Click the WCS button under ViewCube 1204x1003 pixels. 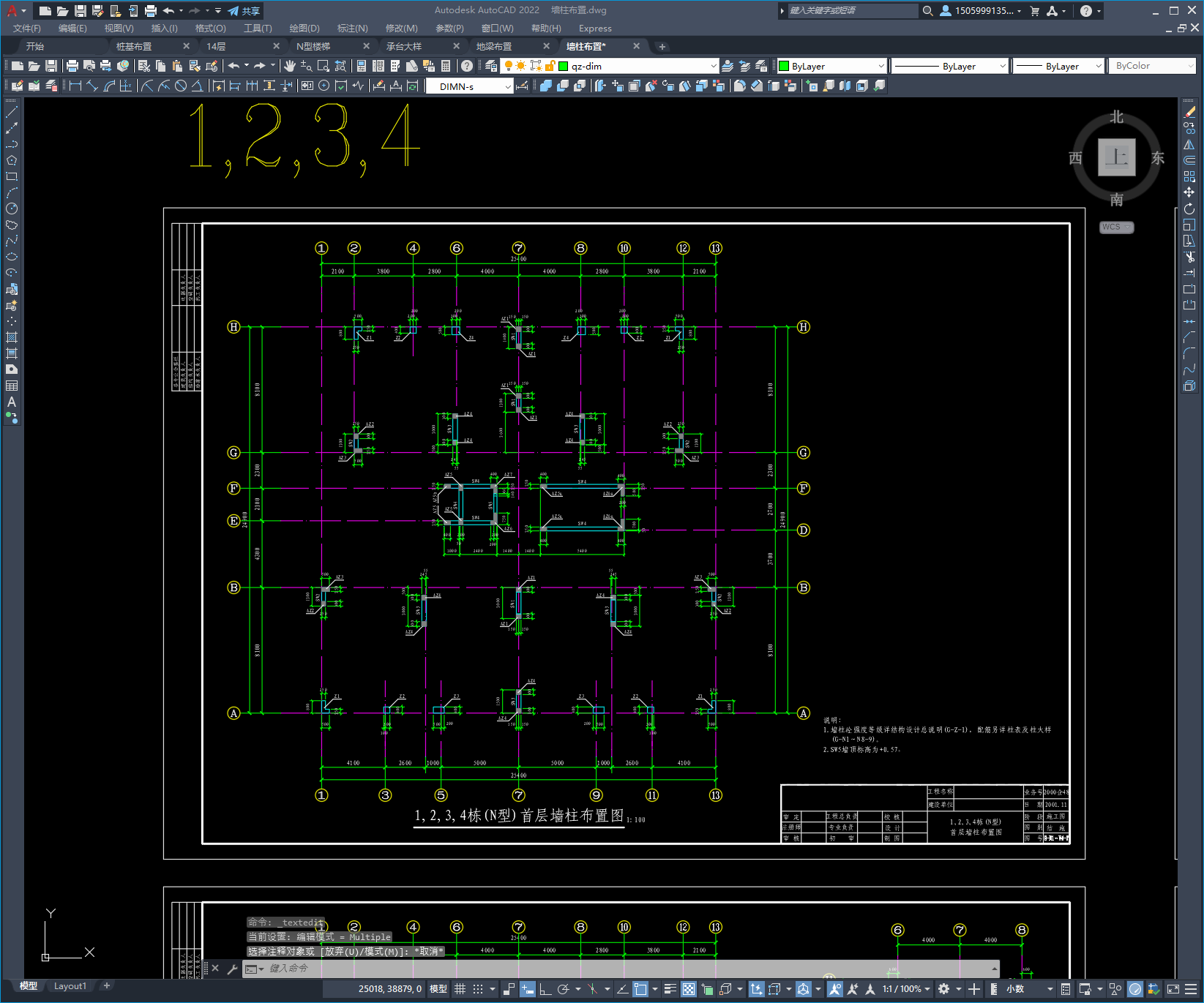click(x=1116, y=227)
